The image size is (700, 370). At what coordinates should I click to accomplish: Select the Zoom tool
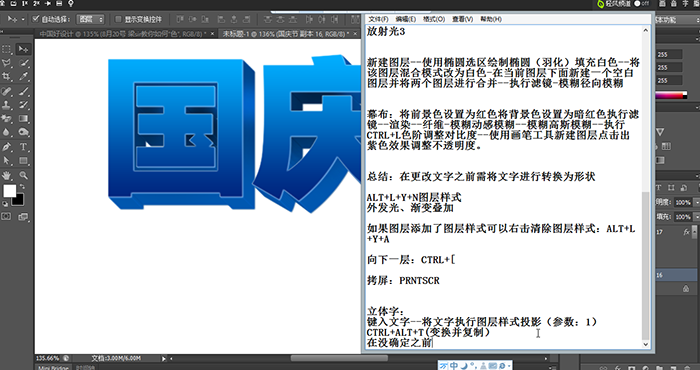(x=23, y=175)
